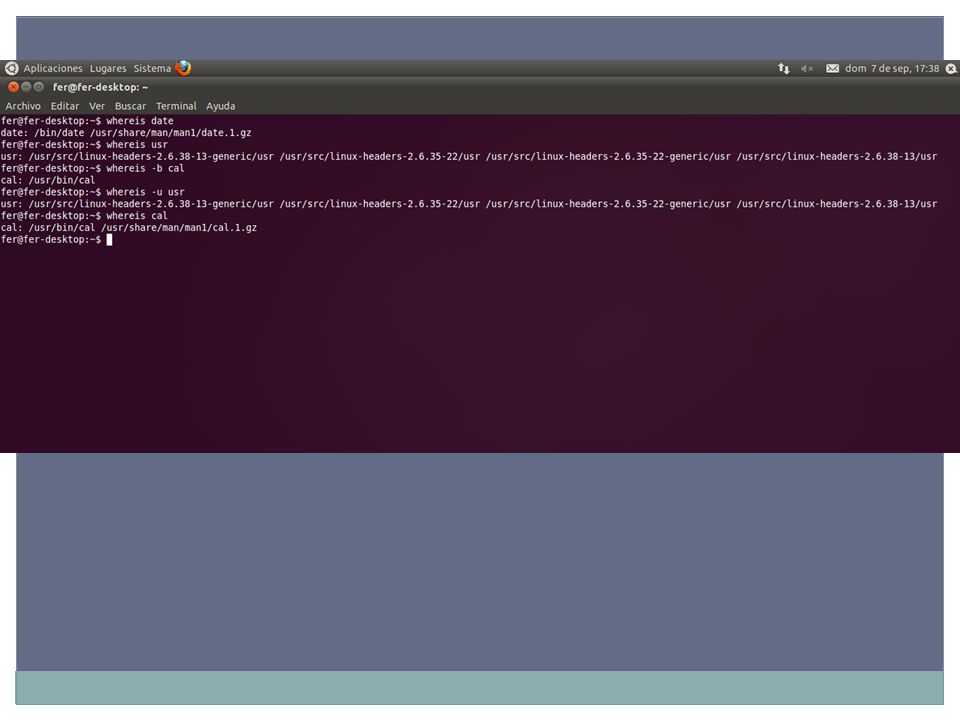Open the Sistema menu
This screenshot has width=960, height=720.
(x=152, y=69)
